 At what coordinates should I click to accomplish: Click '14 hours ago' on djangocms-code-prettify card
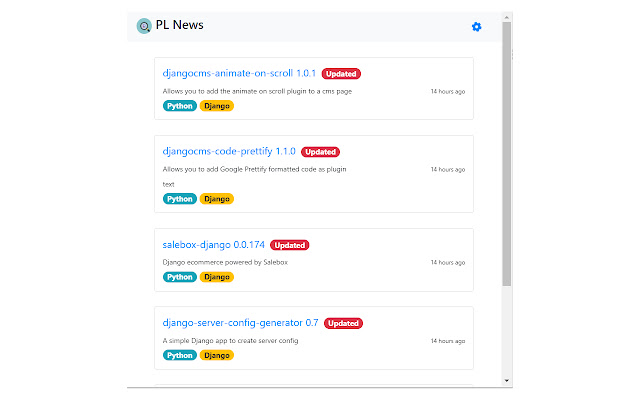(448, 169)
